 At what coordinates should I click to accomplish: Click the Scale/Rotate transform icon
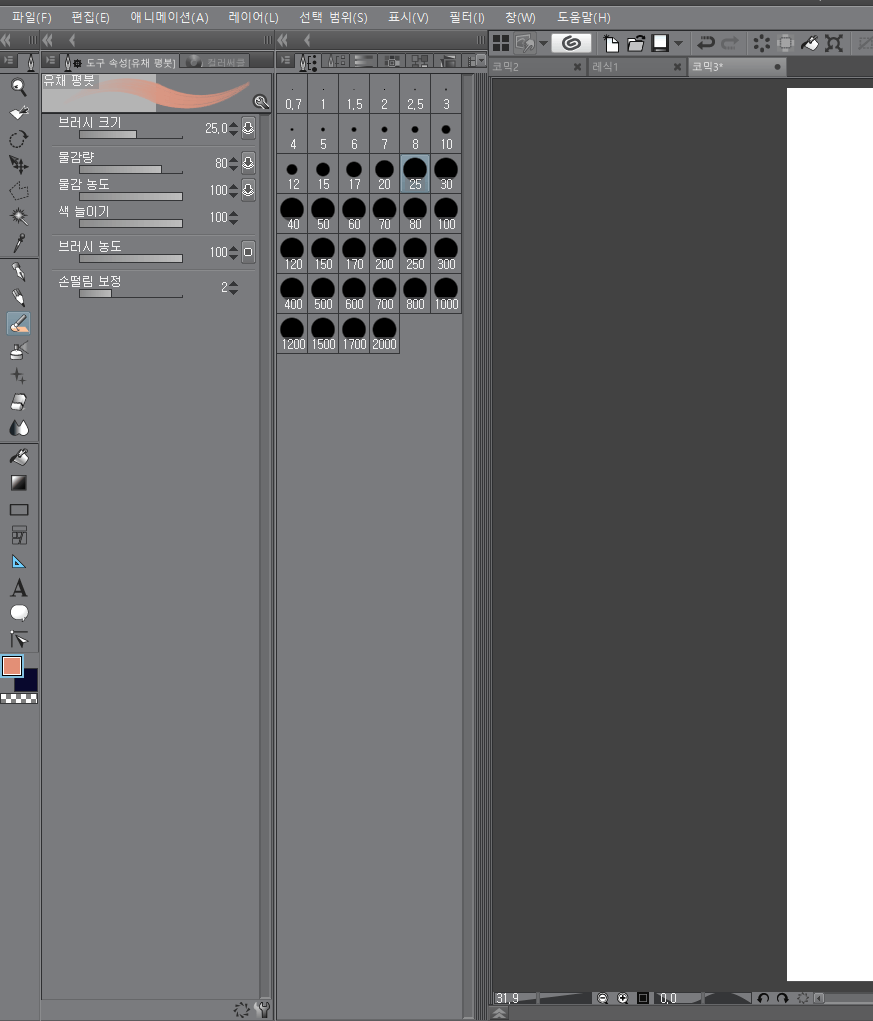coord(834,43)
